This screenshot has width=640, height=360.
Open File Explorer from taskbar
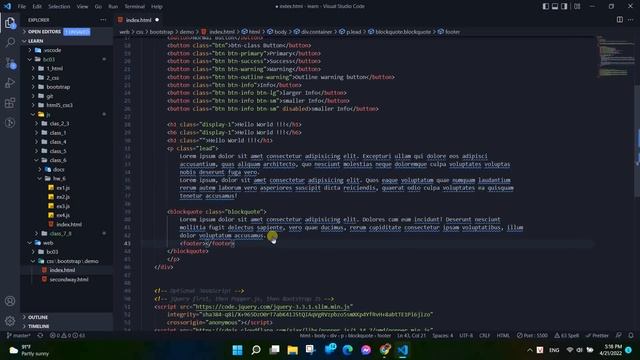[x=293, y=350]
